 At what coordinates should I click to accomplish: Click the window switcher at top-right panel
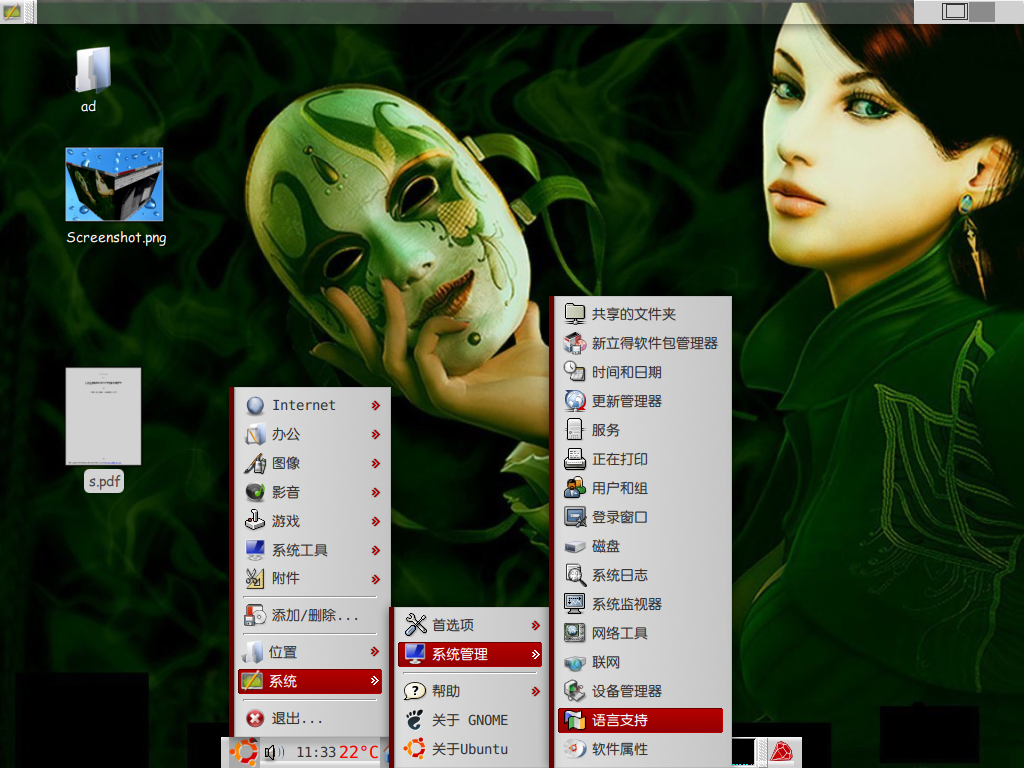tap(968, 11)
